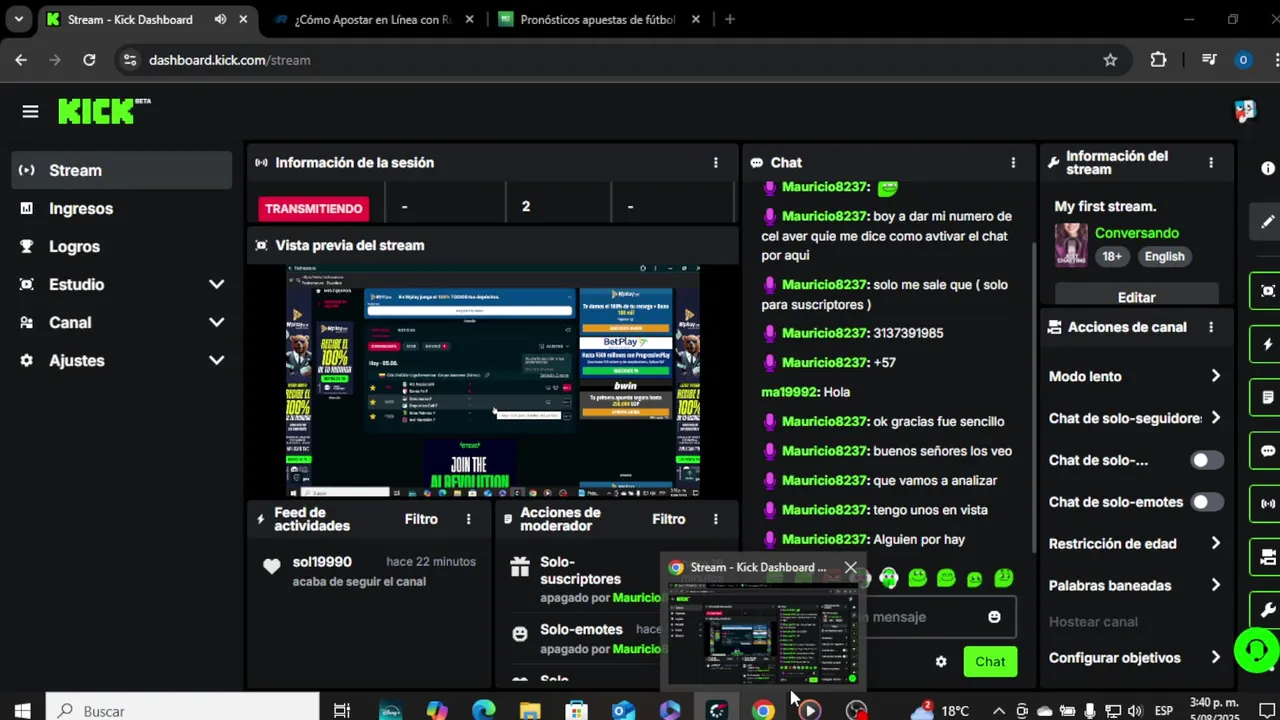Open Task View on the taskbar

coord(342,711)
